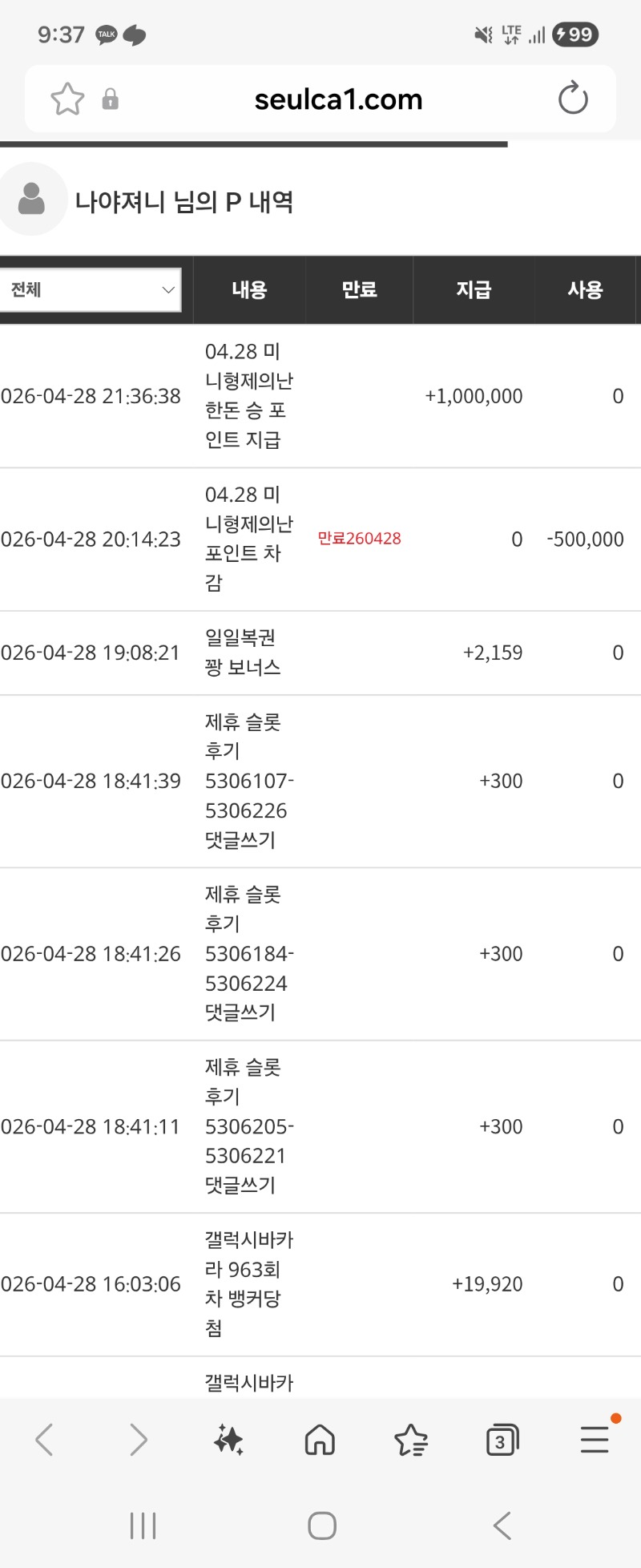Expand the 전체 filter dropdown
641x1568 pixels.
tap(91, 289)
